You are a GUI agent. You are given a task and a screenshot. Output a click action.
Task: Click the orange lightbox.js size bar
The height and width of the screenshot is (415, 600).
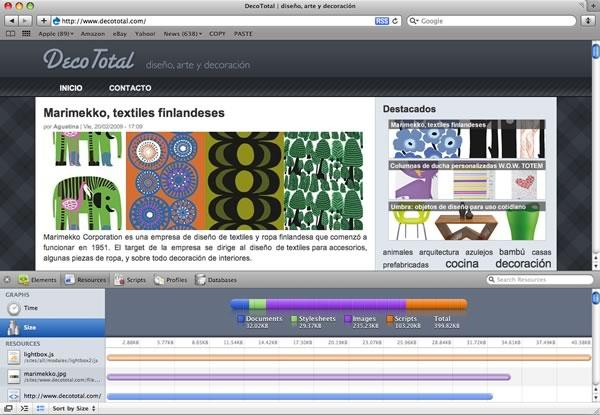tap(349, 358)
